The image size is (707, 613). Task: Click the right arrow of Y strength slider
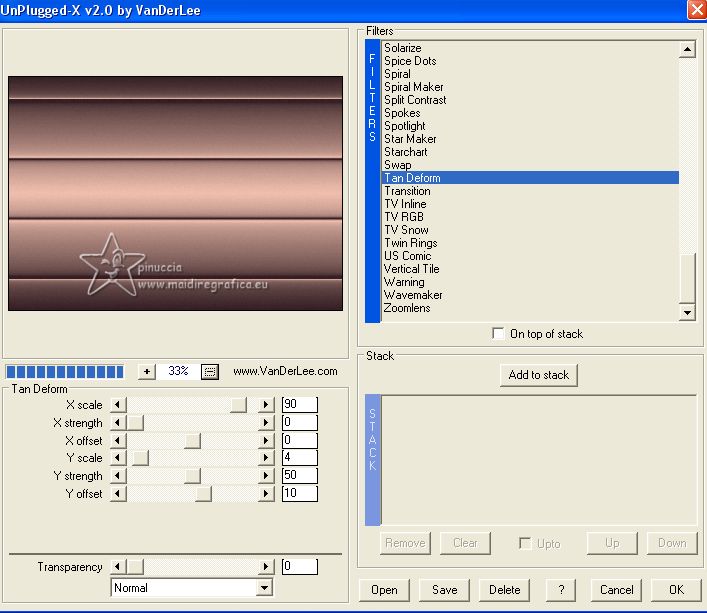click(266, 476)
